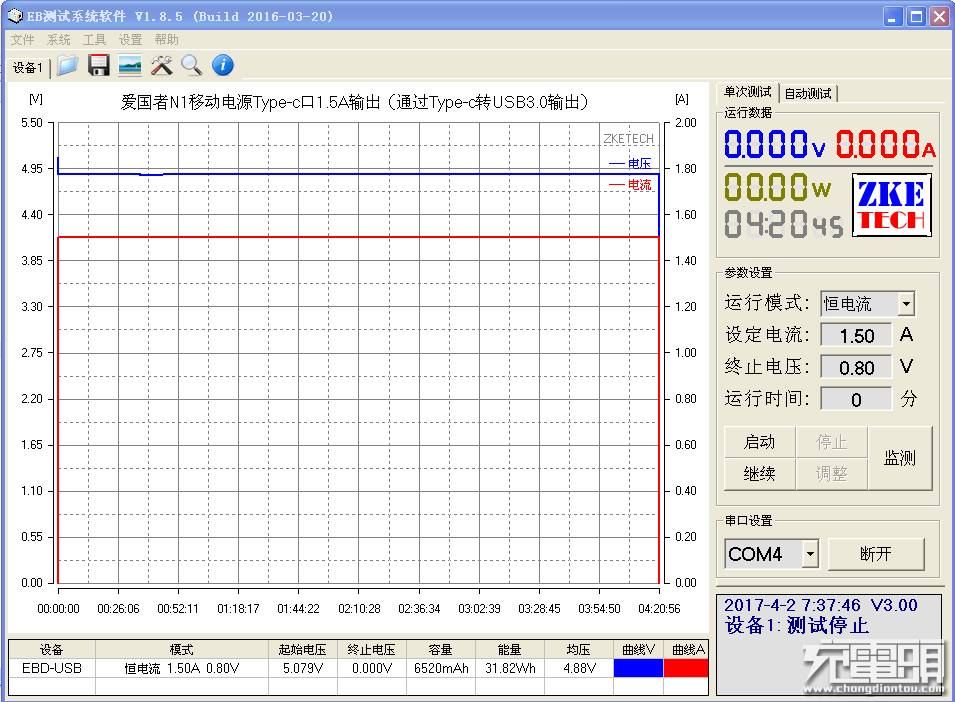955x702 pixels.
Task: Click the 终止电压 0.80 field
Action: pos(856,368)
